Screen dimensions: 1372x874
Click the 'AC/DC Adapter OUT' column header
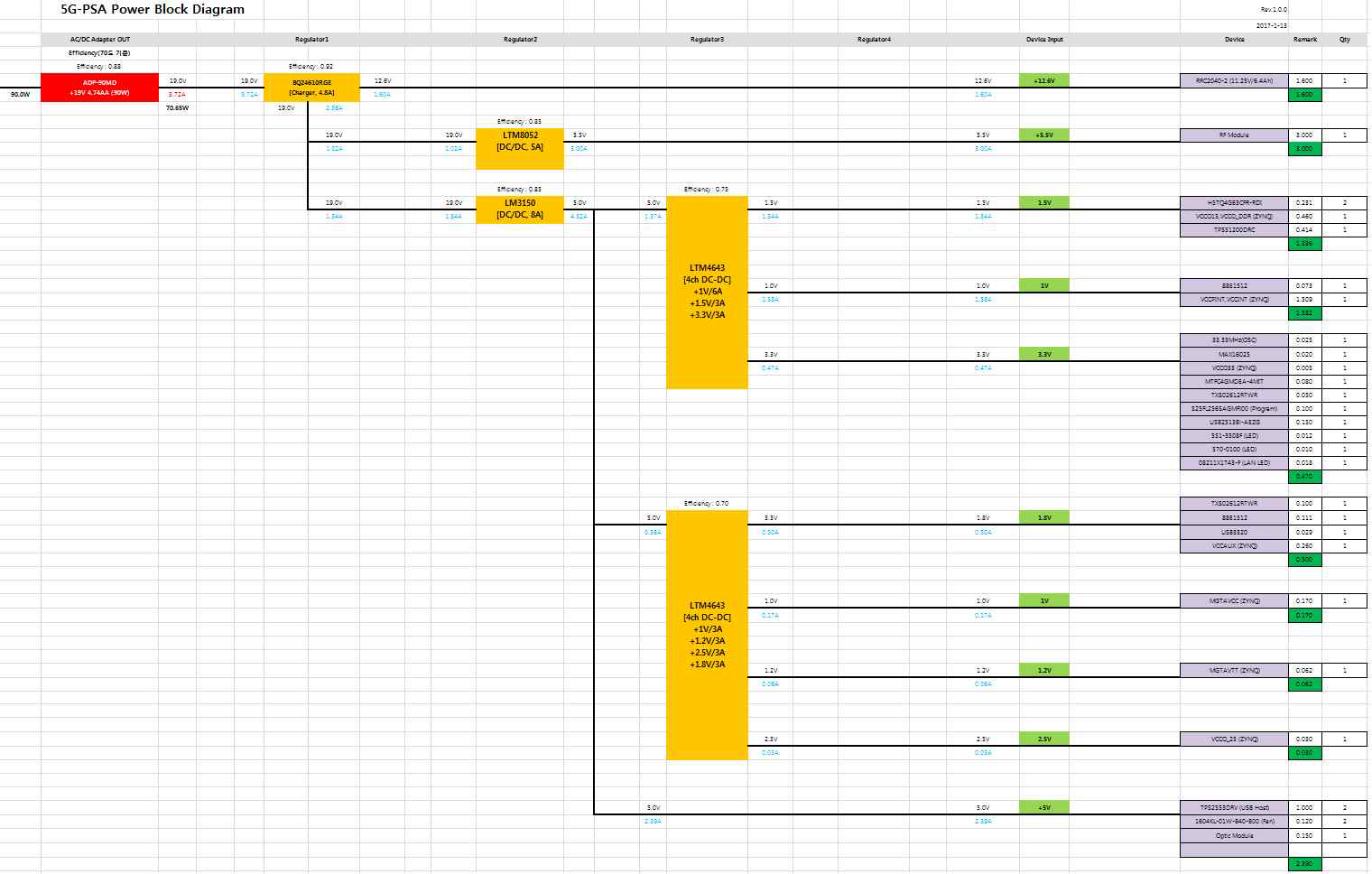100,40
